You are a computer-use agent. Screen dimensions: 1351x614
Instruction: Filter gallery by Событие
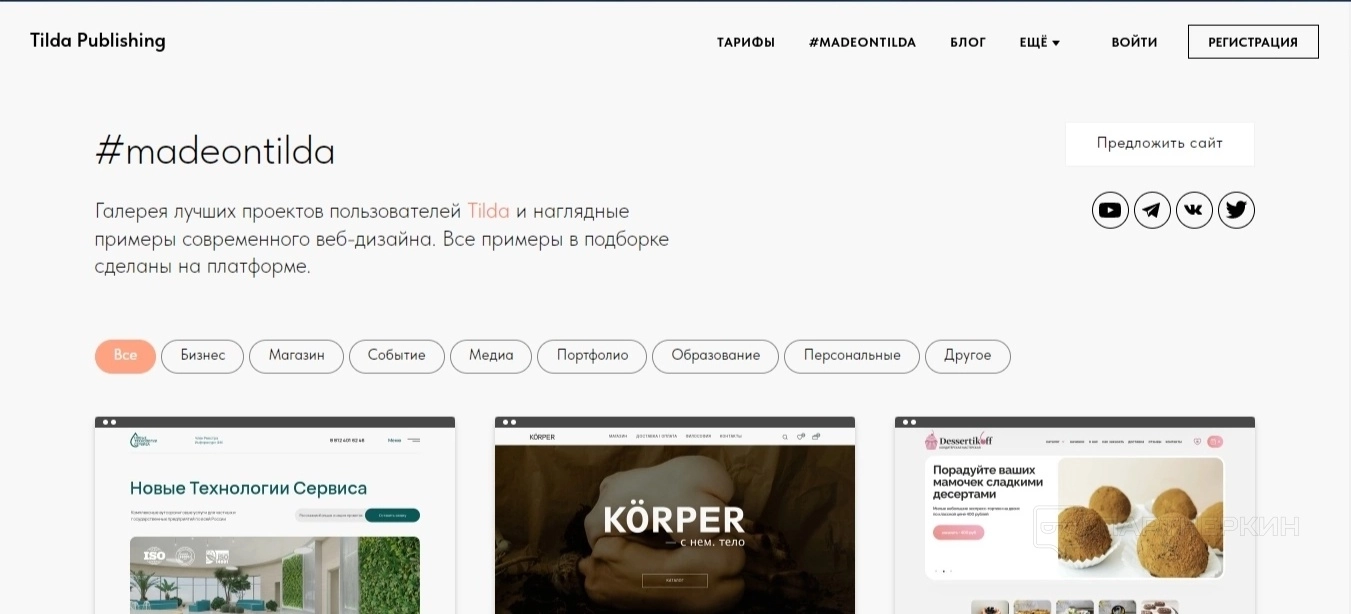click(x=397, y=356)
